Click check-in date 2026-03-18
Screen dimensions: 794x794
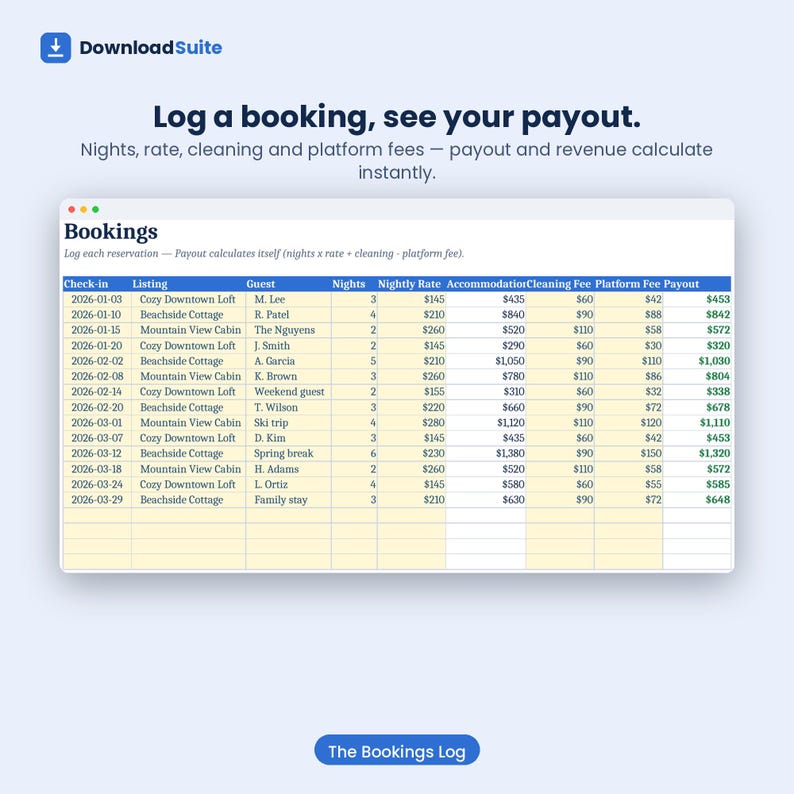pyautogui.click(x=97, y=469)
